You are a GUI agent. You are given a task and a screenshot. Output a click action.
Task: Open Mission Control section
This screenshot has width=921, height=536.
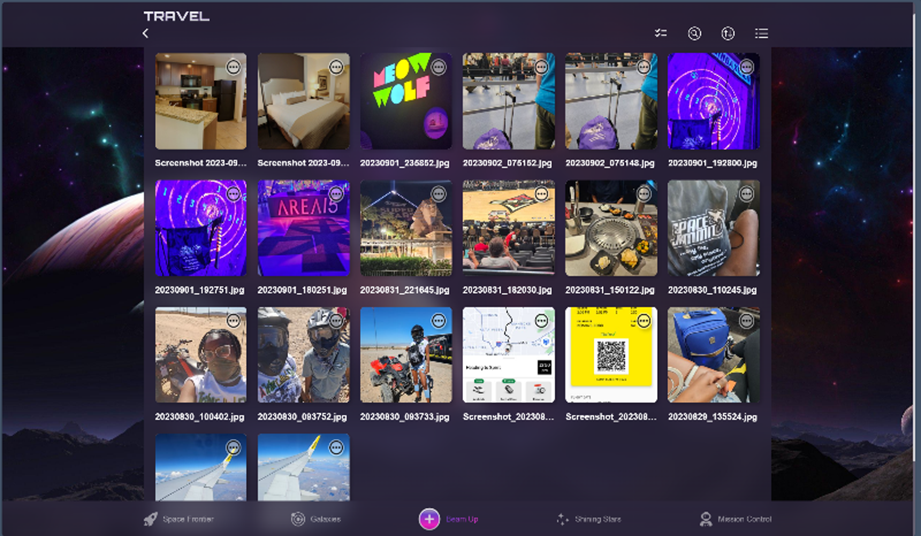click(736, 519)
